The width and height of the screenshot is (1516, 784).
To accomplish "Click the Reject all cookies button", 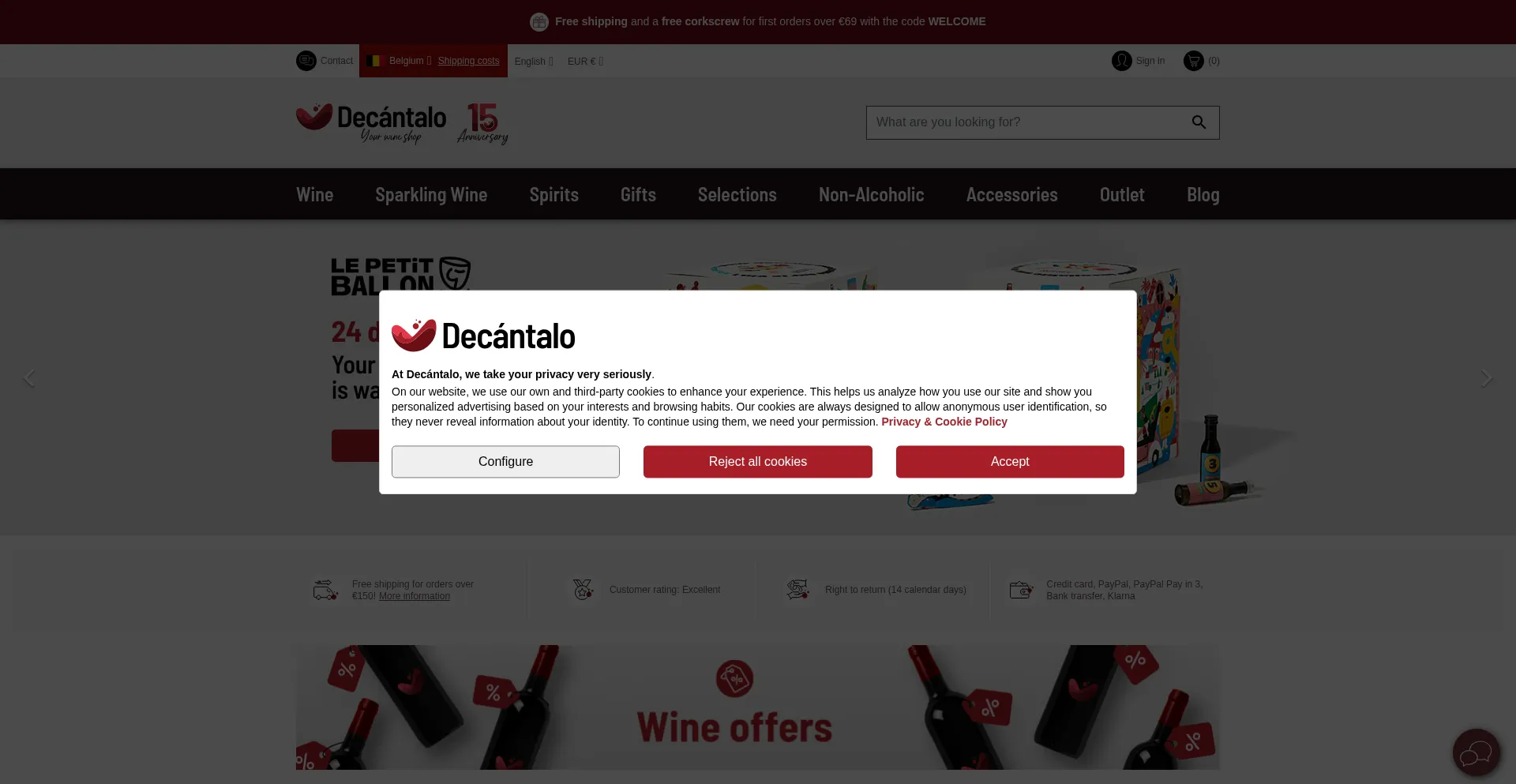I will (x=758, y=462).
